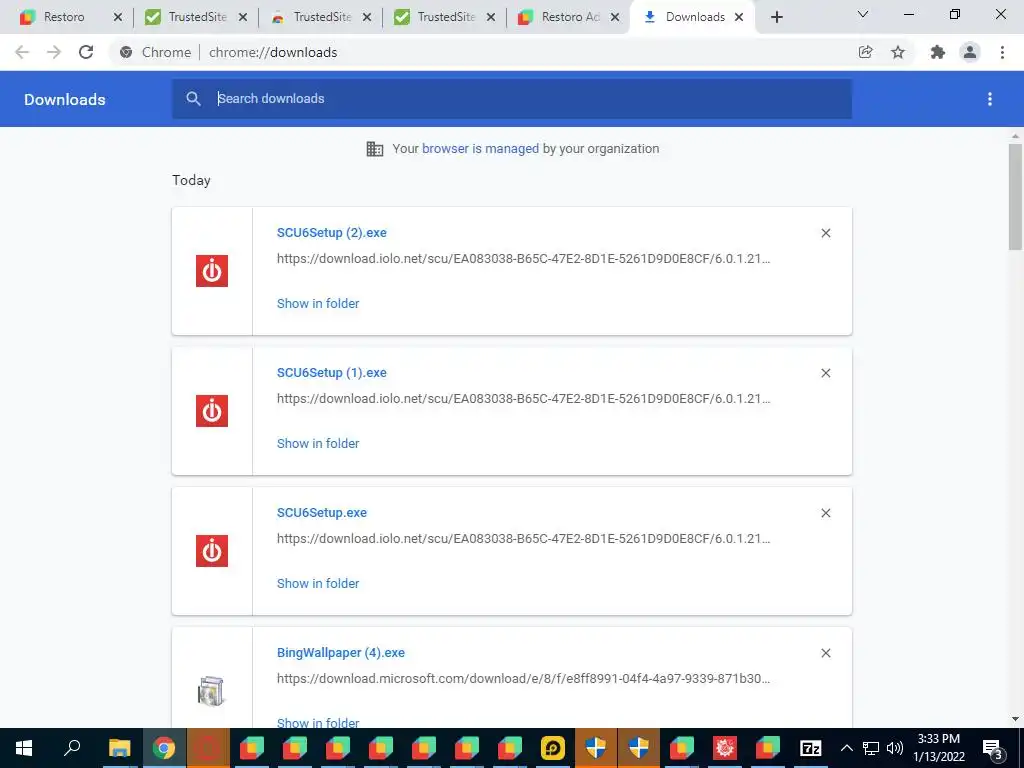Open the Windows Start menu

point(24,748)
